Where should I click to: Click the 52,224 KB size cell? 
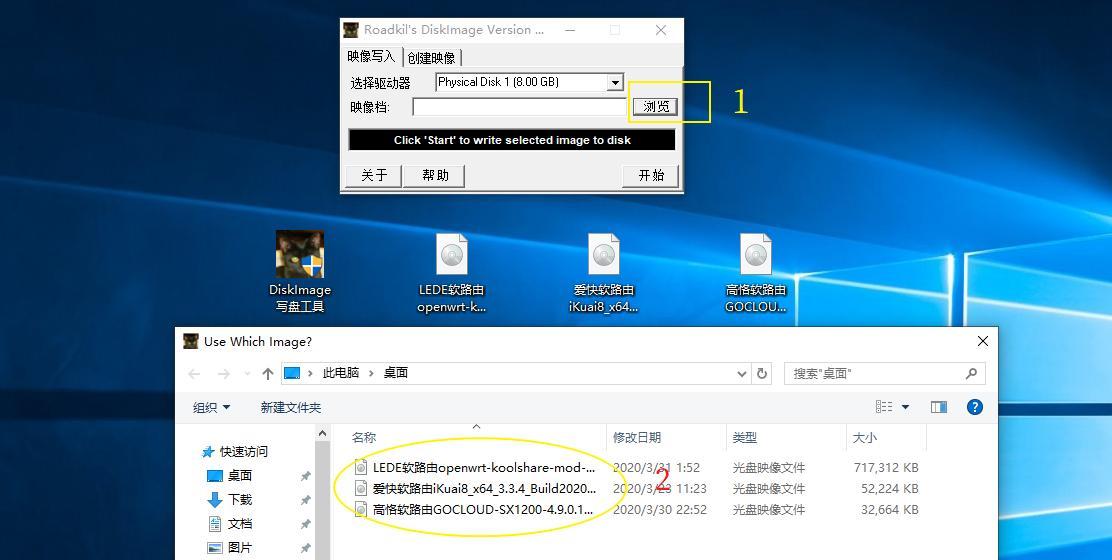click(890, 488)
